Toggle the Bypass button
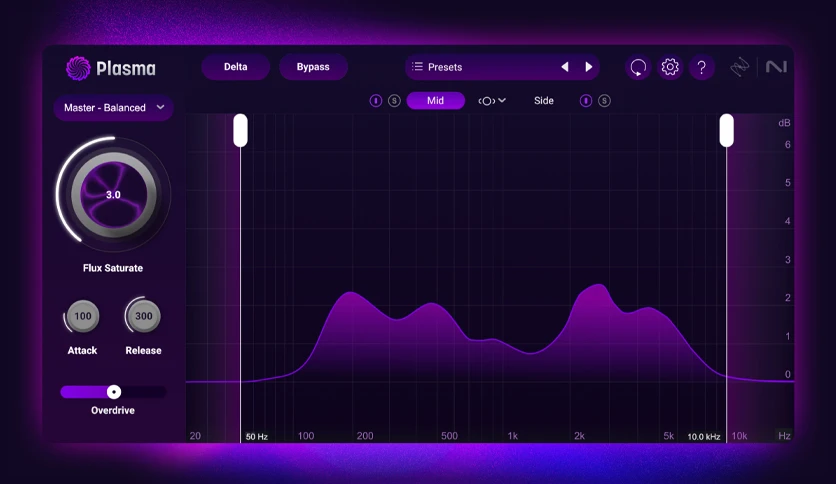 [313, 67]
